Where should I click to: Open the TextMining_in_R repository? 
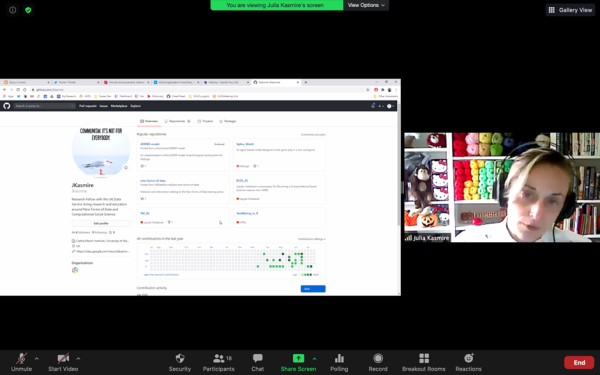pos(247,213)
